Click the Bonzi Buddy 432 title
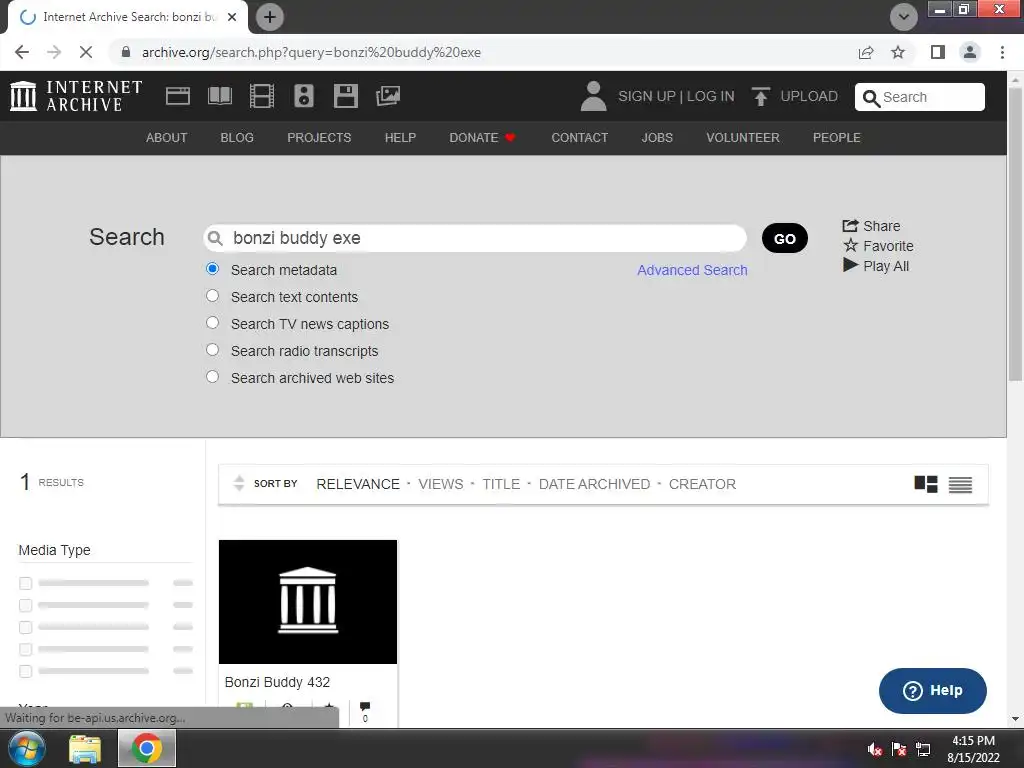 tap(277, 682)
